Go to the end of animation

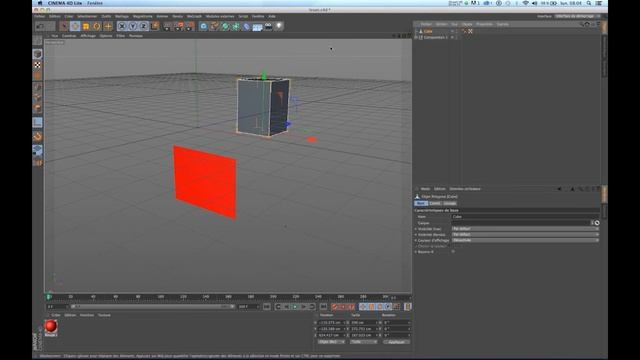(323, 307)
